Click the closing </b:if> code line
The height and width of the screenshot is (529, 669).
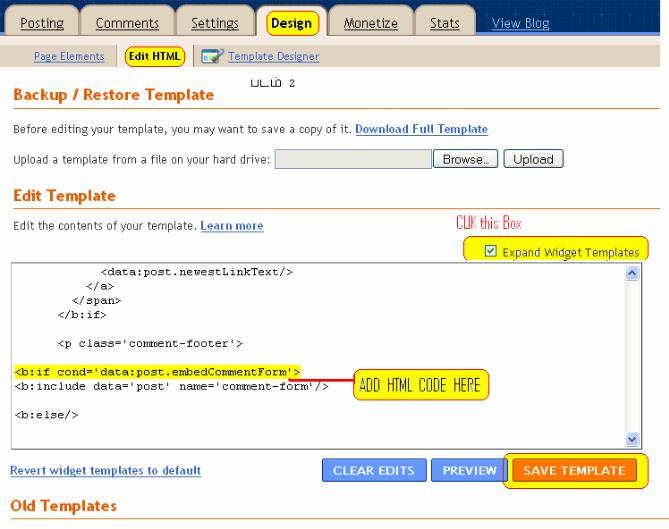pyautogui.click(x=82, y=315)
